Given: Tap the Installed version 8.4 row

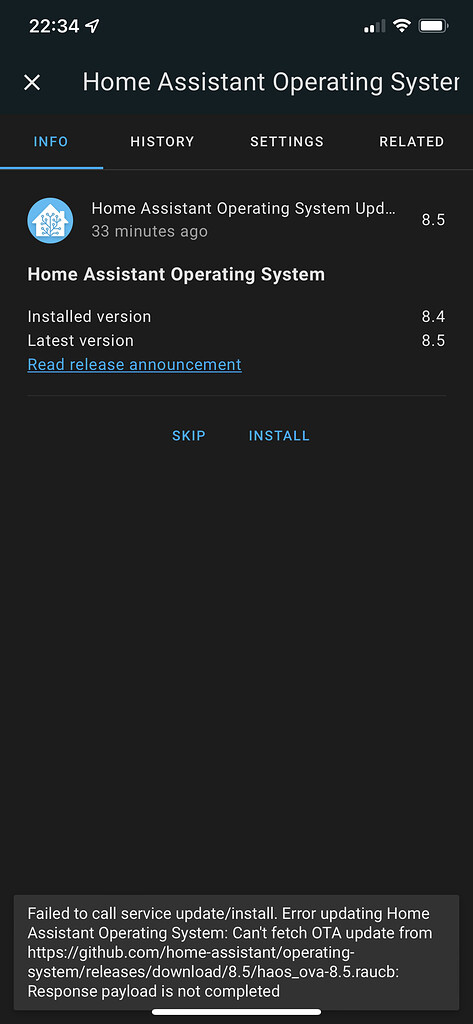Looking at the screenshot, I should 236,317.
